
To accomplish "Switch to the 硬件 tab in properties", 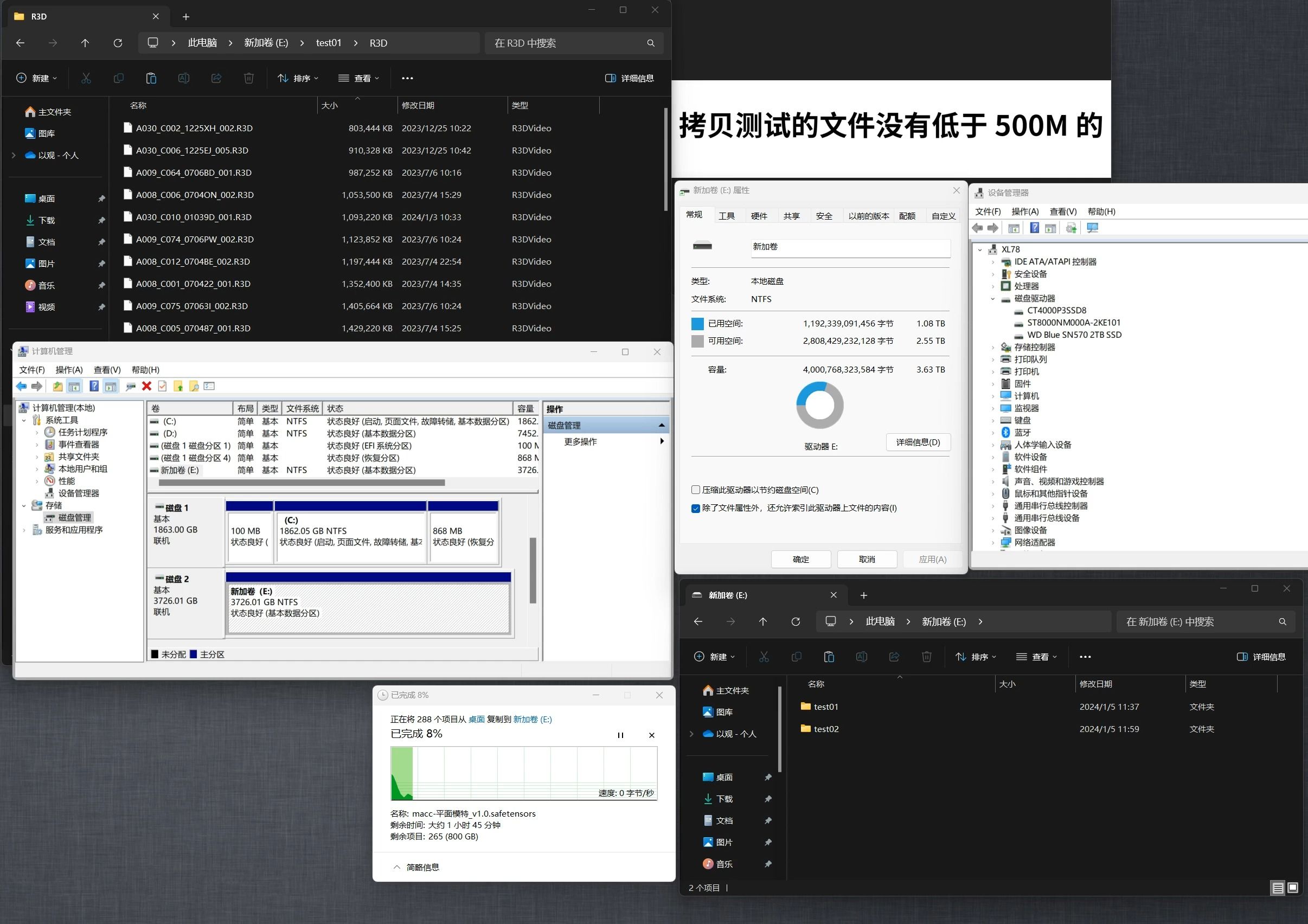I will (x=760, y=215).
